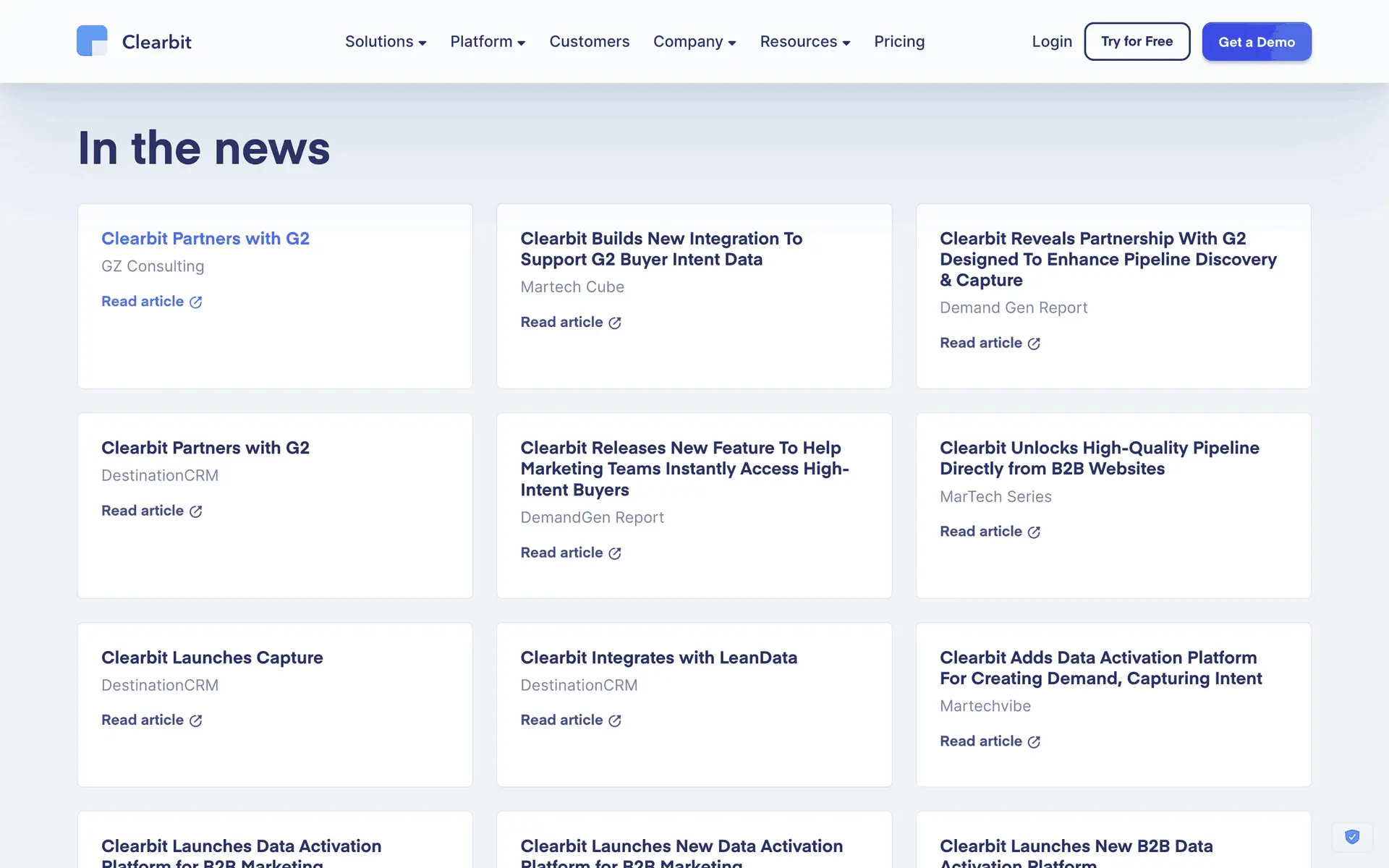Click external link icon on Demand Gen Report card
The width and height of the screenshot is (1389, 868).
tap(1034, 344)
